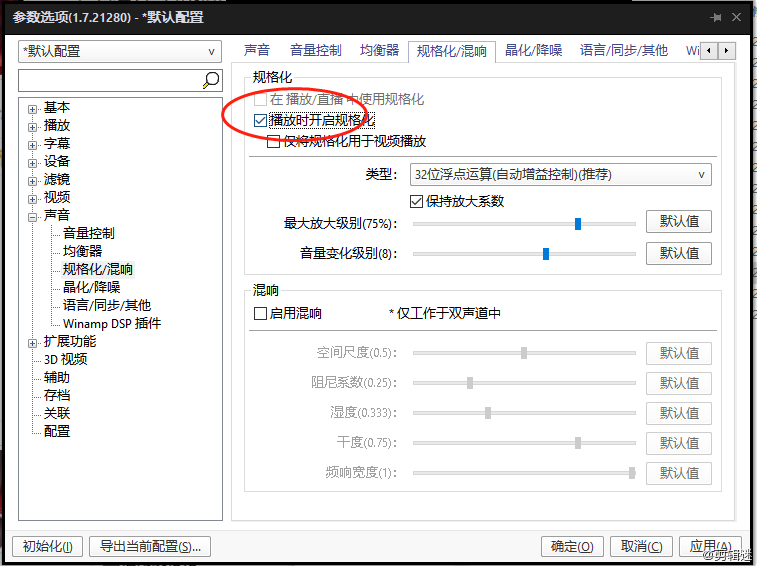Switch to the 语言/同步/其他 tab
Screen dimensions: 757x566
tap(624, 50)
